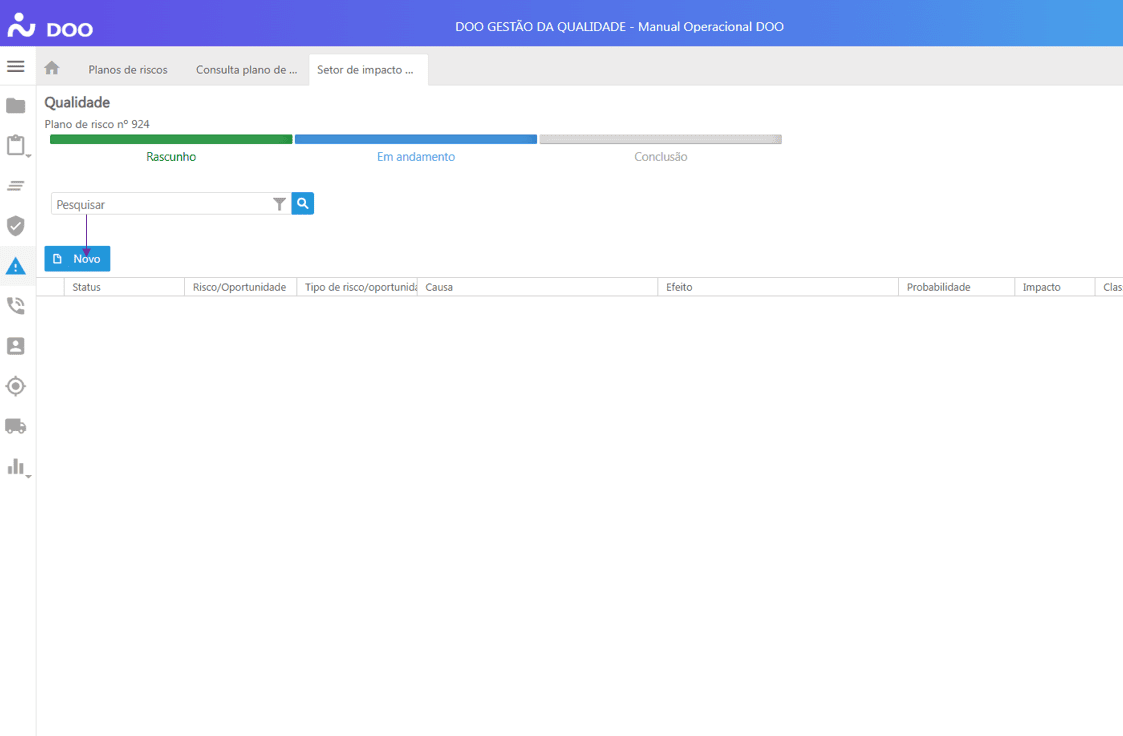Viewport: 1123px width, 736px height.
Task: Click the contact person sidebar icon
Action: (16, 346)
